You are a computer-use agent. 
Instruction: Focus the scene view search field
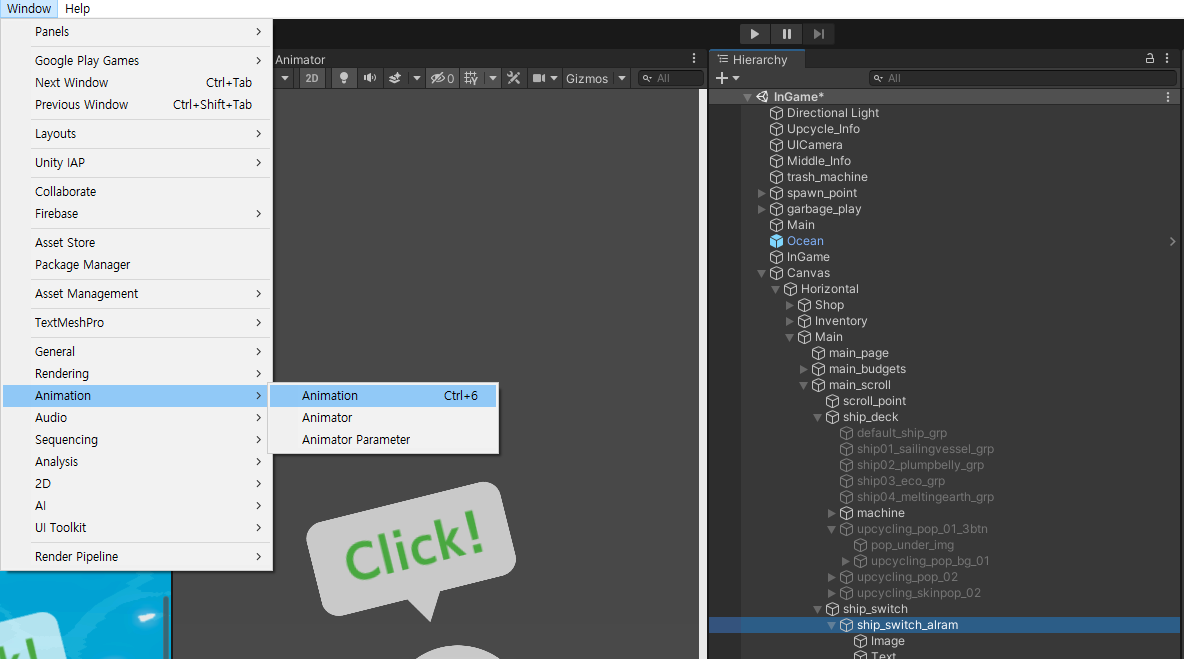pyautogui.click(x=671, y=79)
